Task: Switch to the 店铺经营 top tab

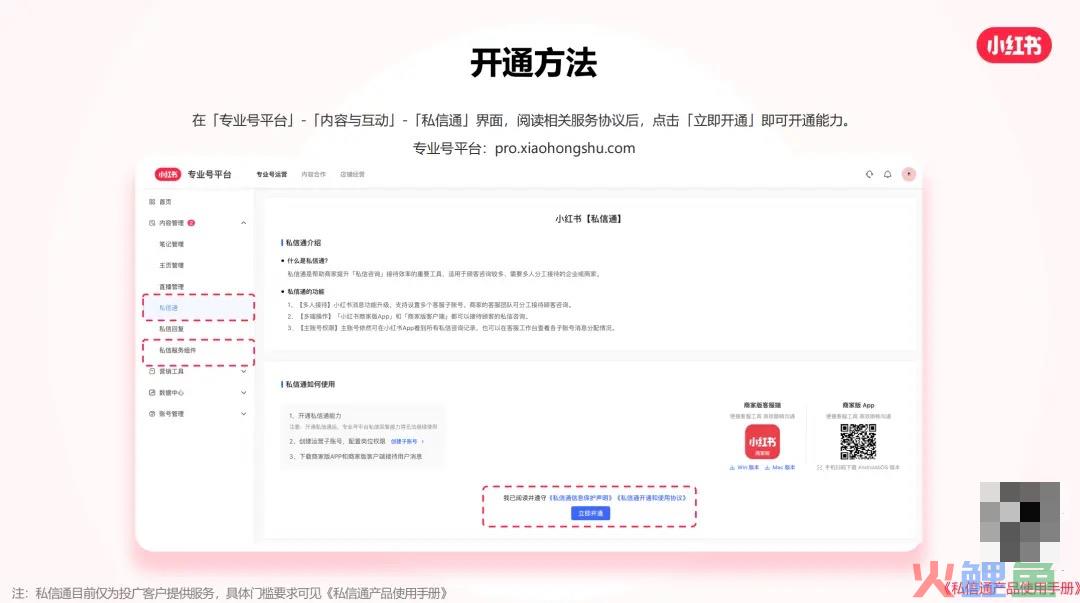Action: [x=352, y=174]
